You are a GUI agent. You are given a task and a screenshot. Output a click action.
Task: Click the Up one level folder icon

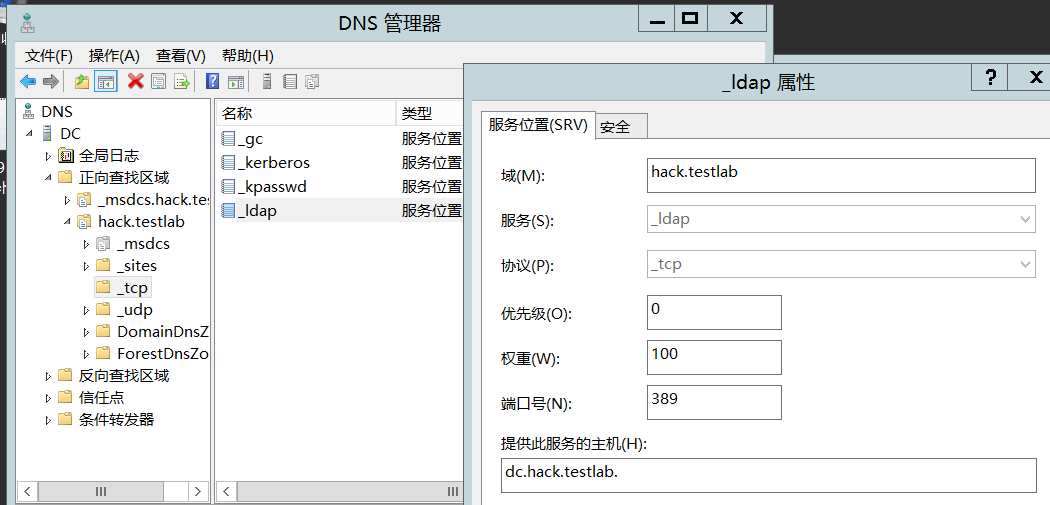(x=82, y=82)
